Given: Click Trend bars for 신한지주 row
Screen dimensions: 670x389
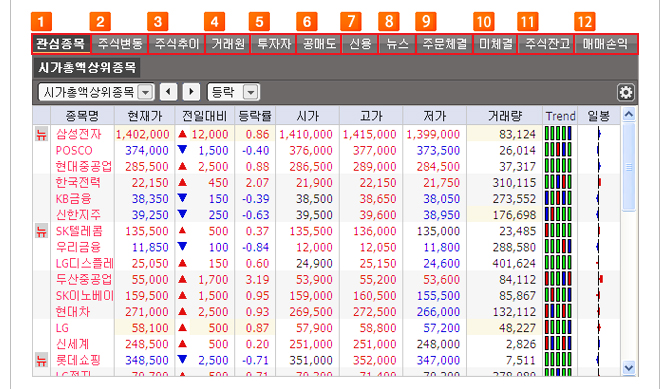Looking at the screenshot, I should (558, 215).
